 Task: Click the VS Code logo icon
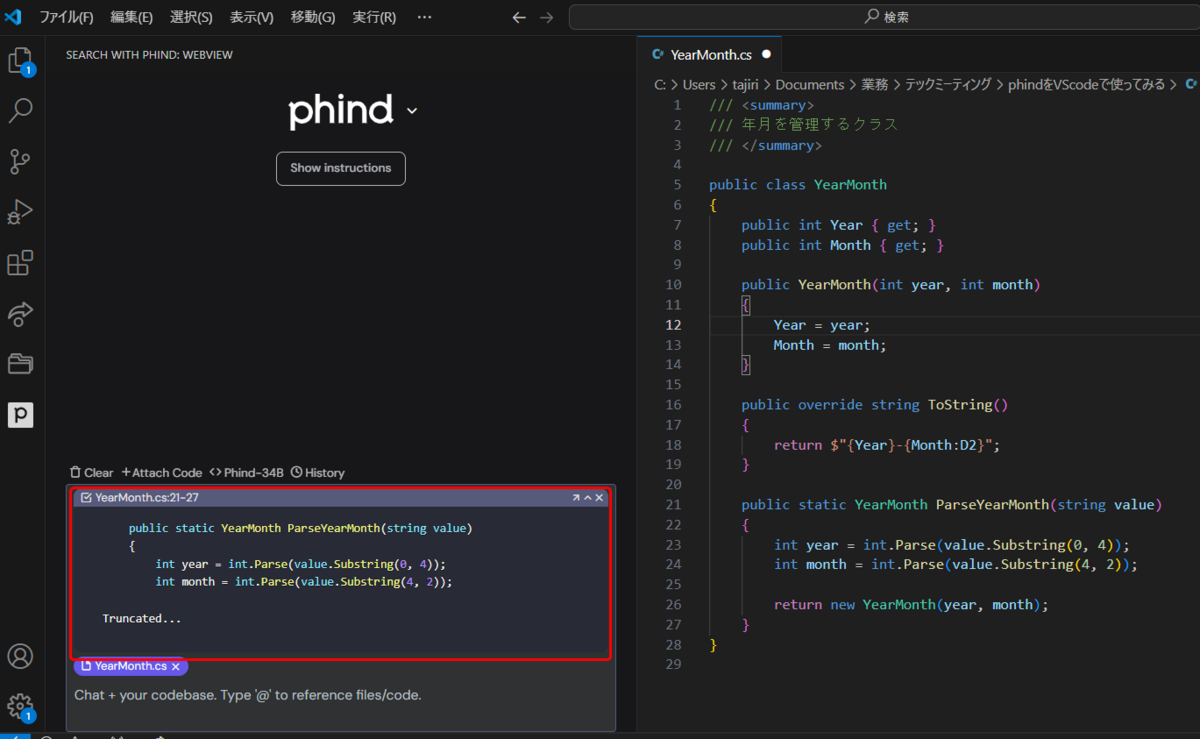pos(13,17)
